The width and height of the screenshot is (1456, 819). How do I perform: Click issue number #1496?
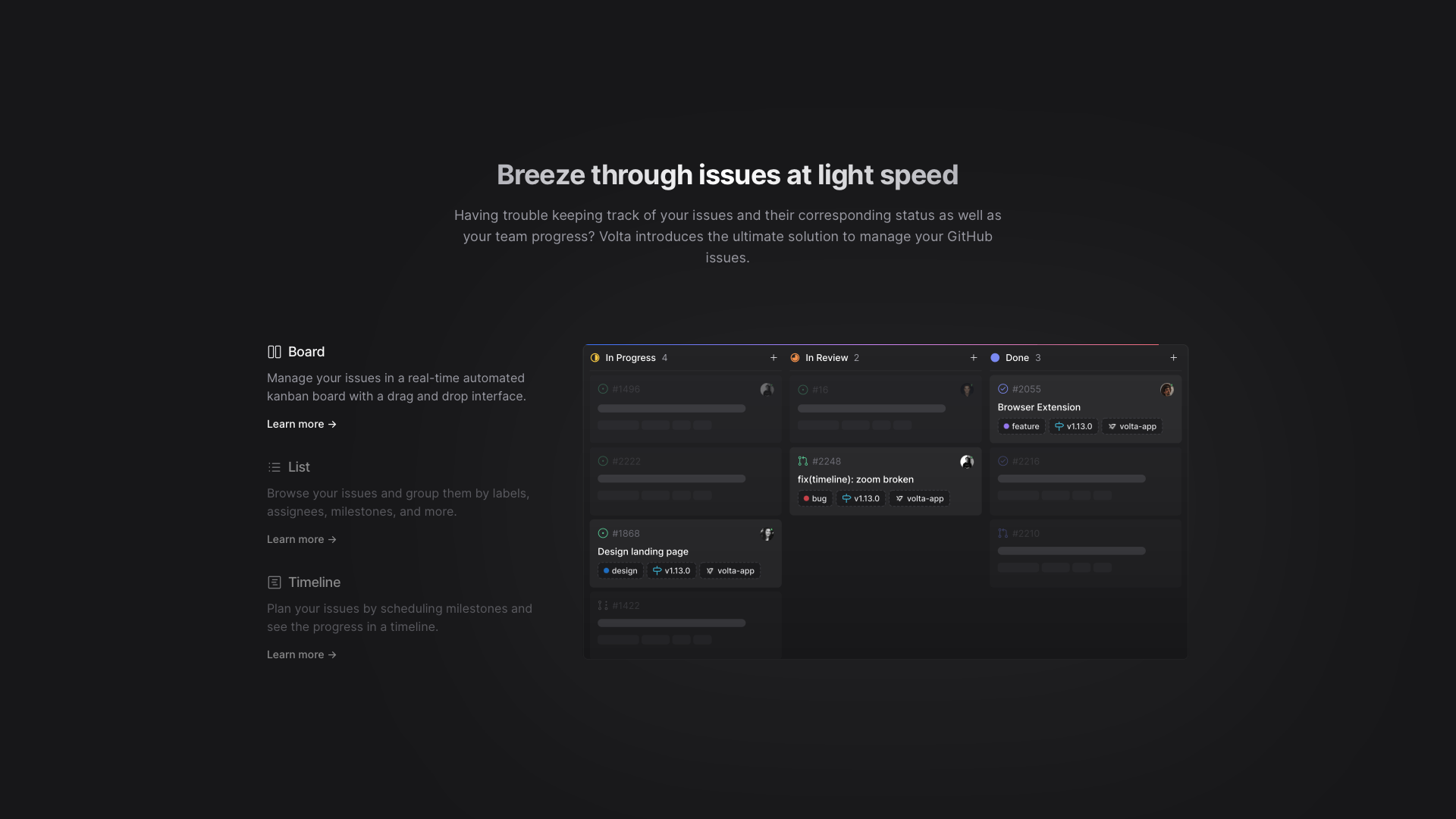tap(626, 389)
